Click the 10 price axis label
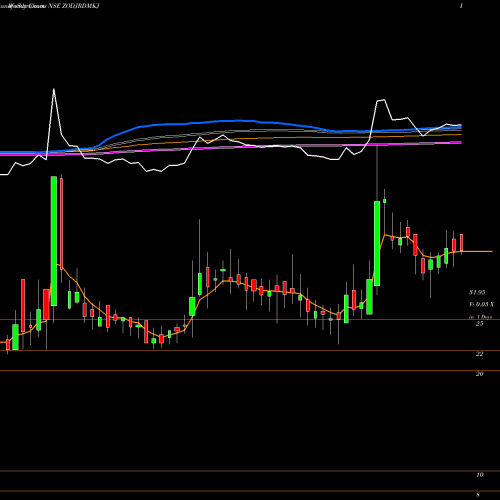This screenshot has height=500, width=500. point(479,475)
